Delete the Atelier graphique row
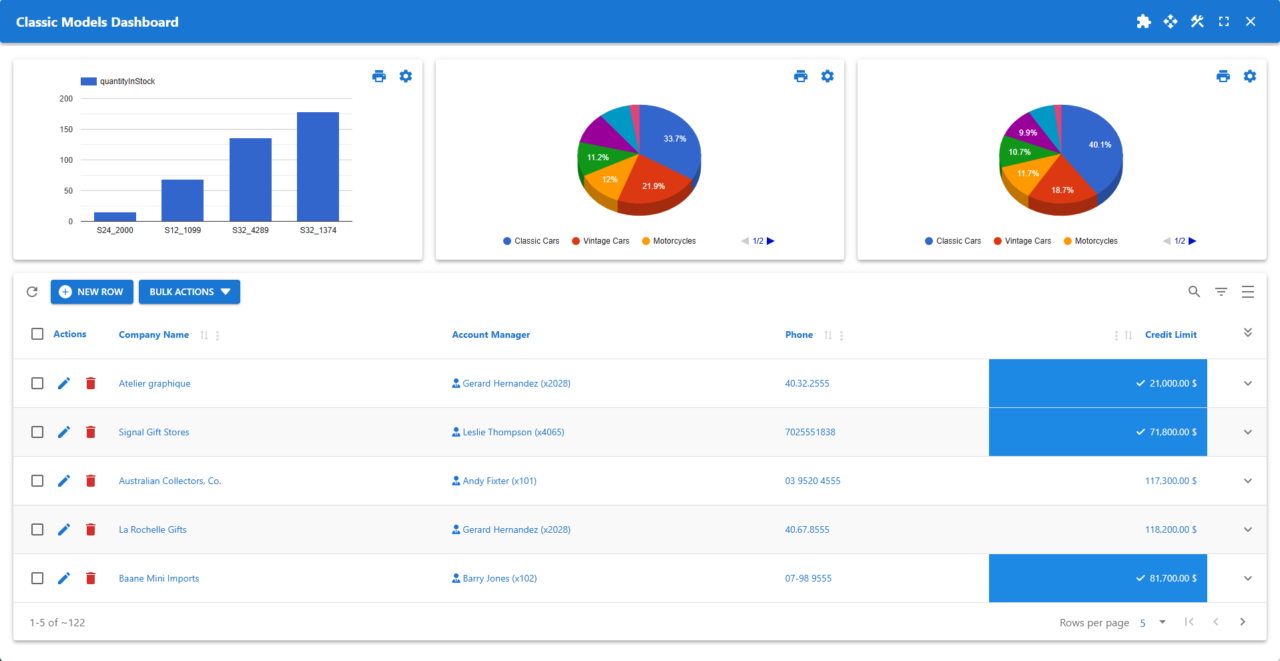 coord(91,383)
